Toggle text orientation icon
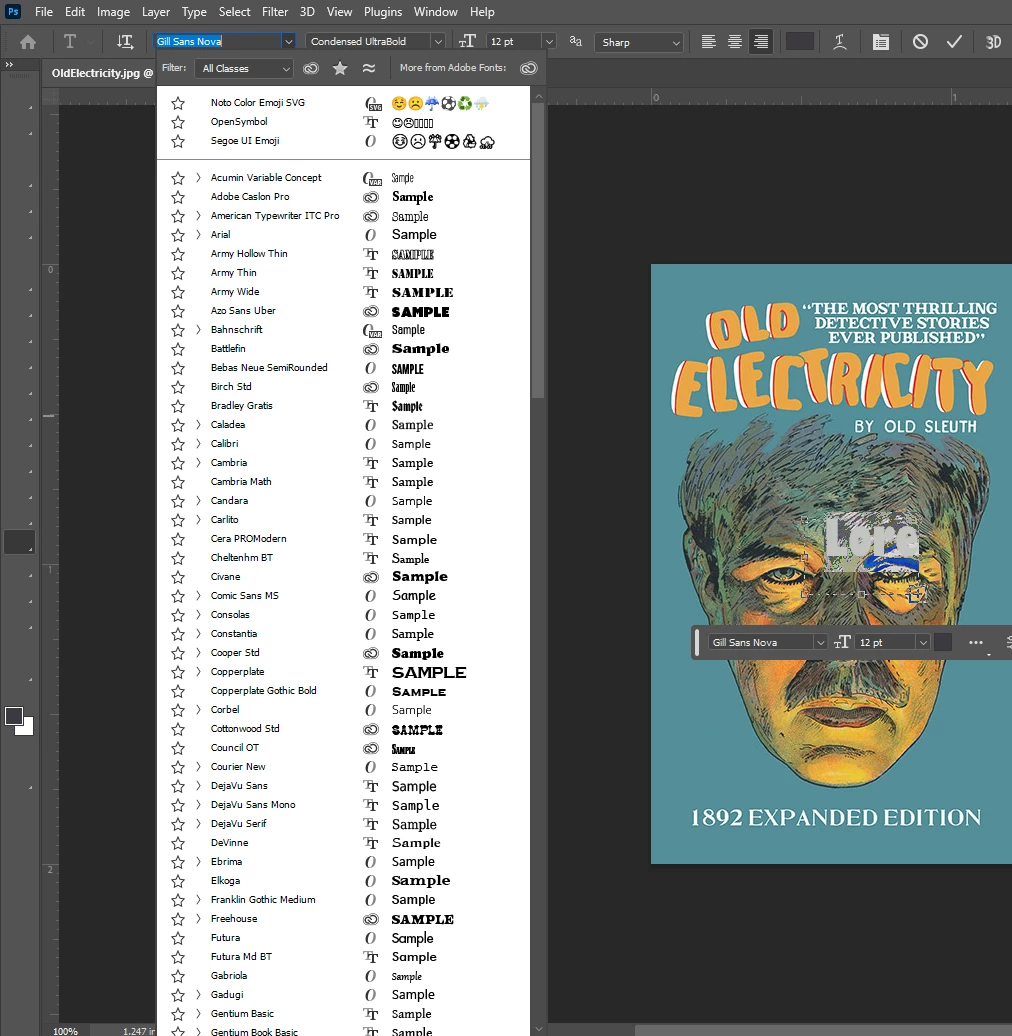Viewport: 1012px width, 1036px height. [x=124, y=42]
